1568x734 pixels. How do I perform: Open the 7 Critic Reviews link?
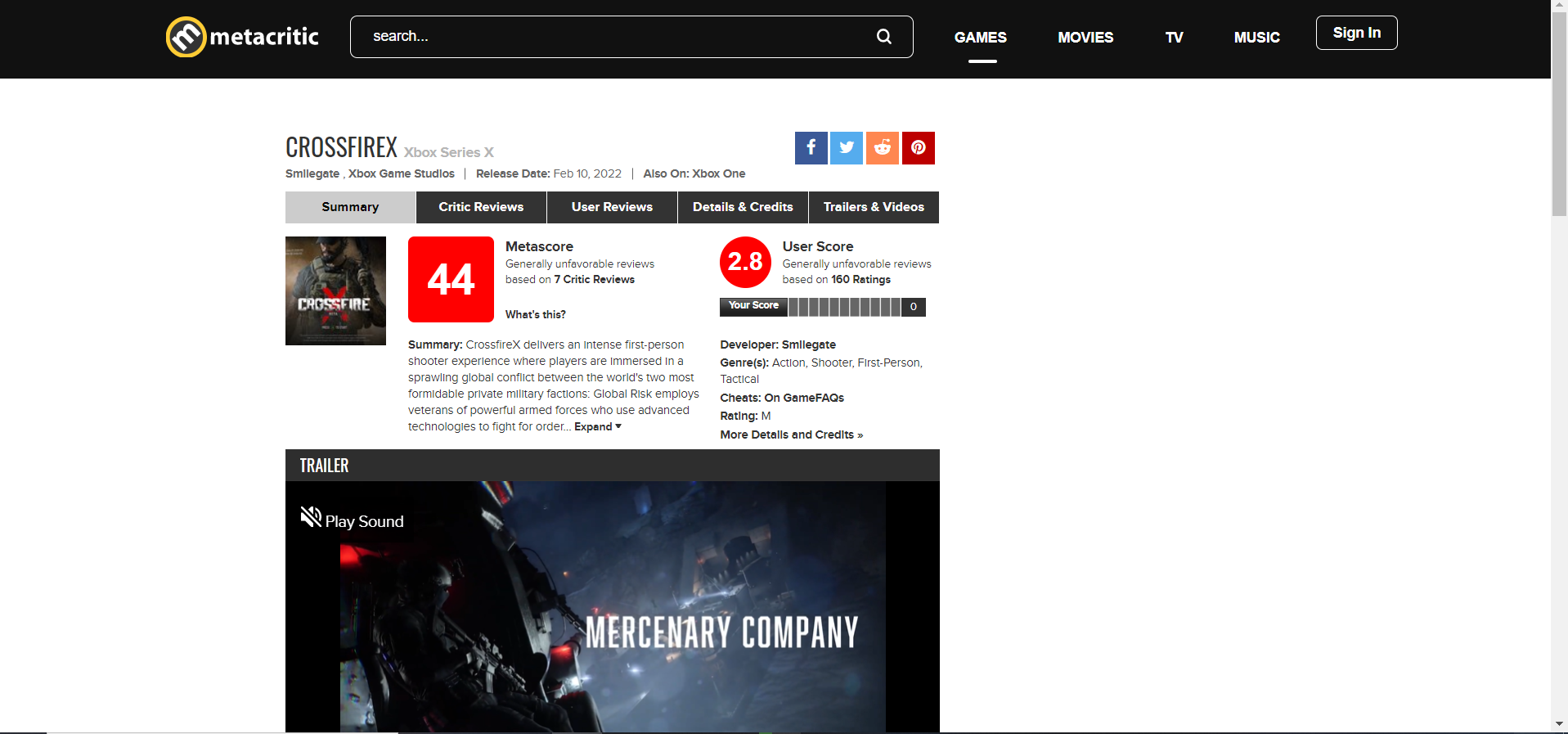[595, 280]
